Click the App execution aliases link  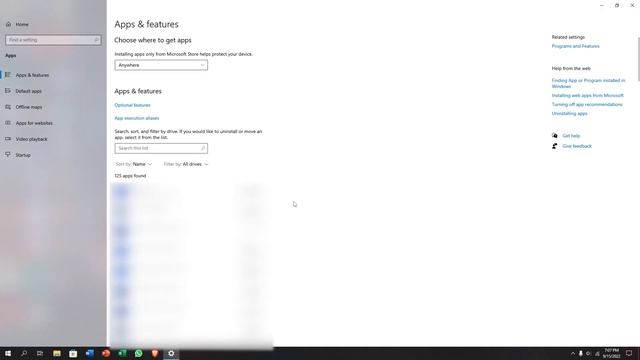[137, 118]
